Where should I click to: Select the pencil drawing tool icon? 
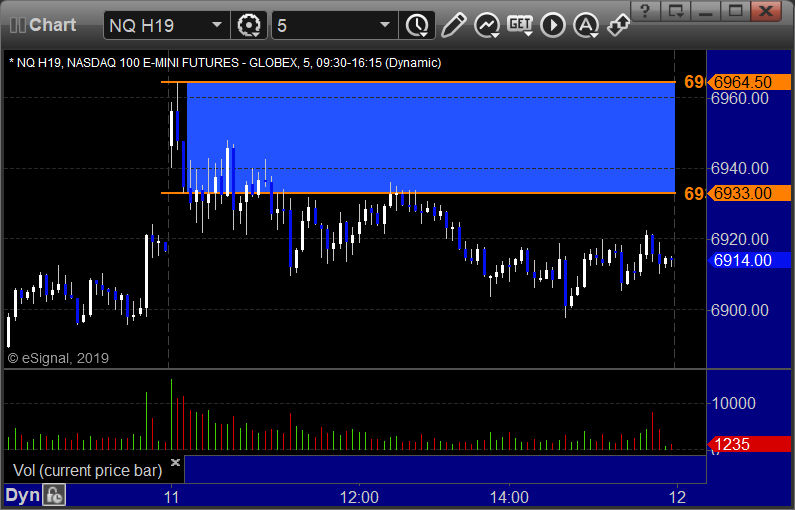point(453,25)
